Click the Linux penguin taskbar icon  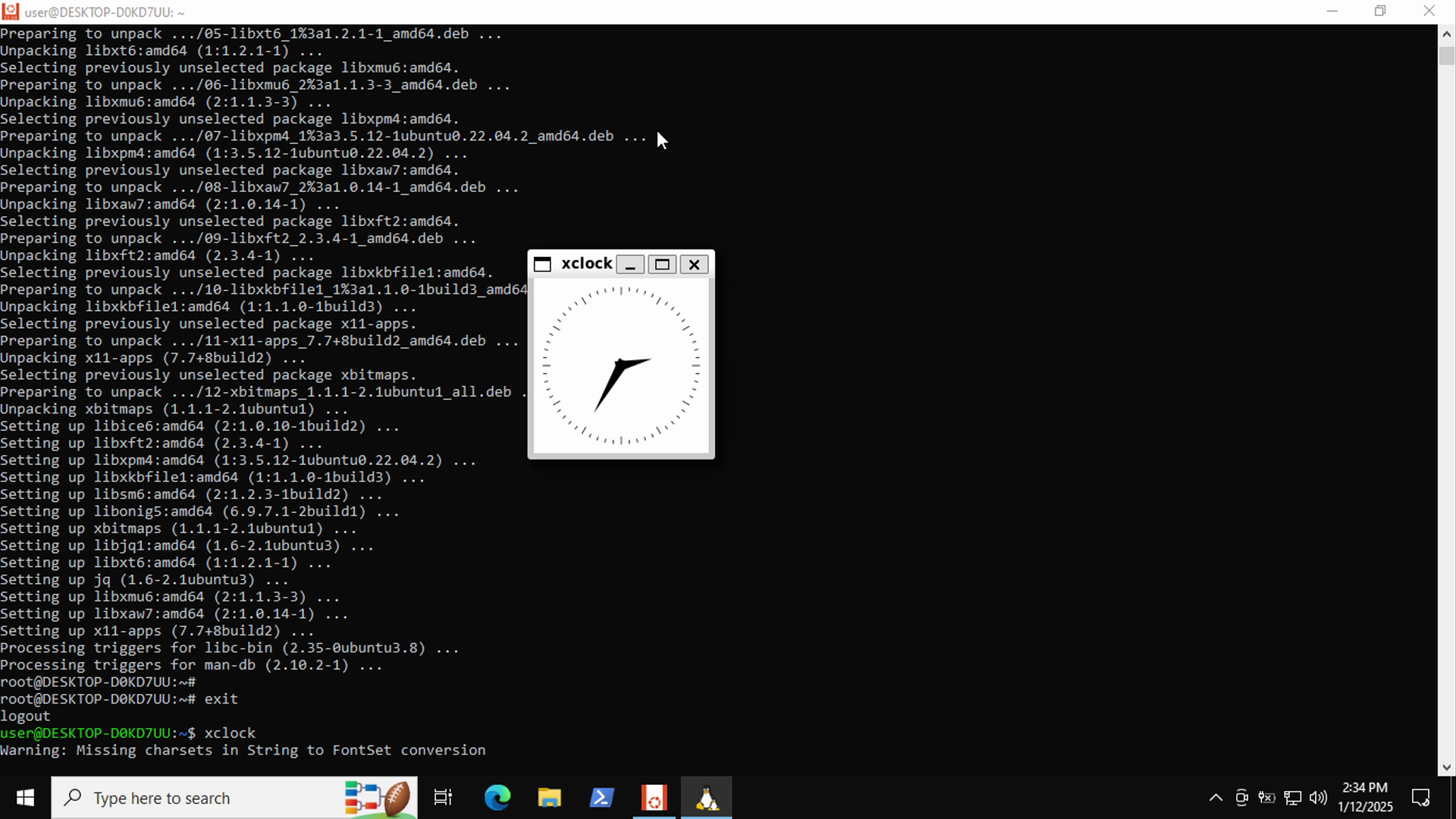point(707,798)
